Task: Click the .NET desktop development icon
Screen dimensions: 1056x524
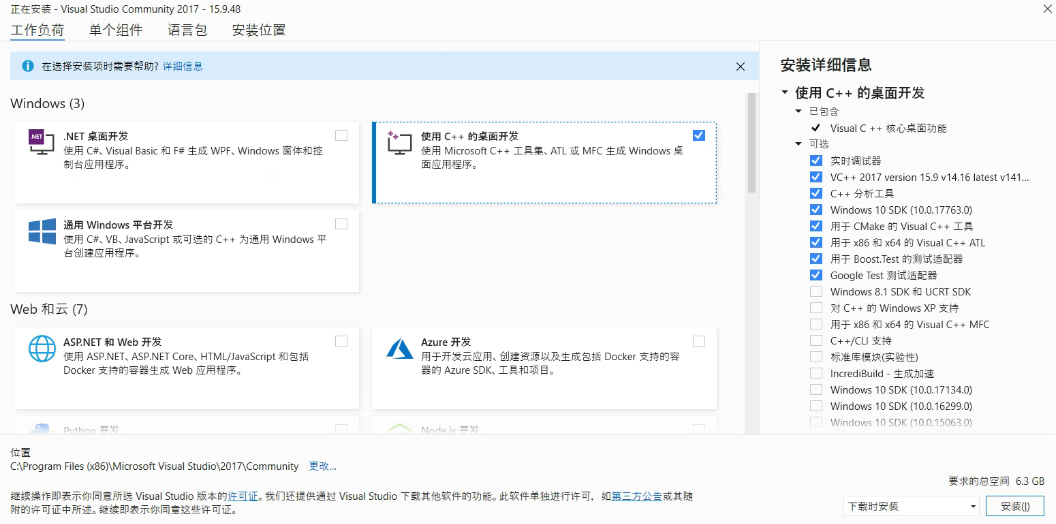Action: [41, 142]
